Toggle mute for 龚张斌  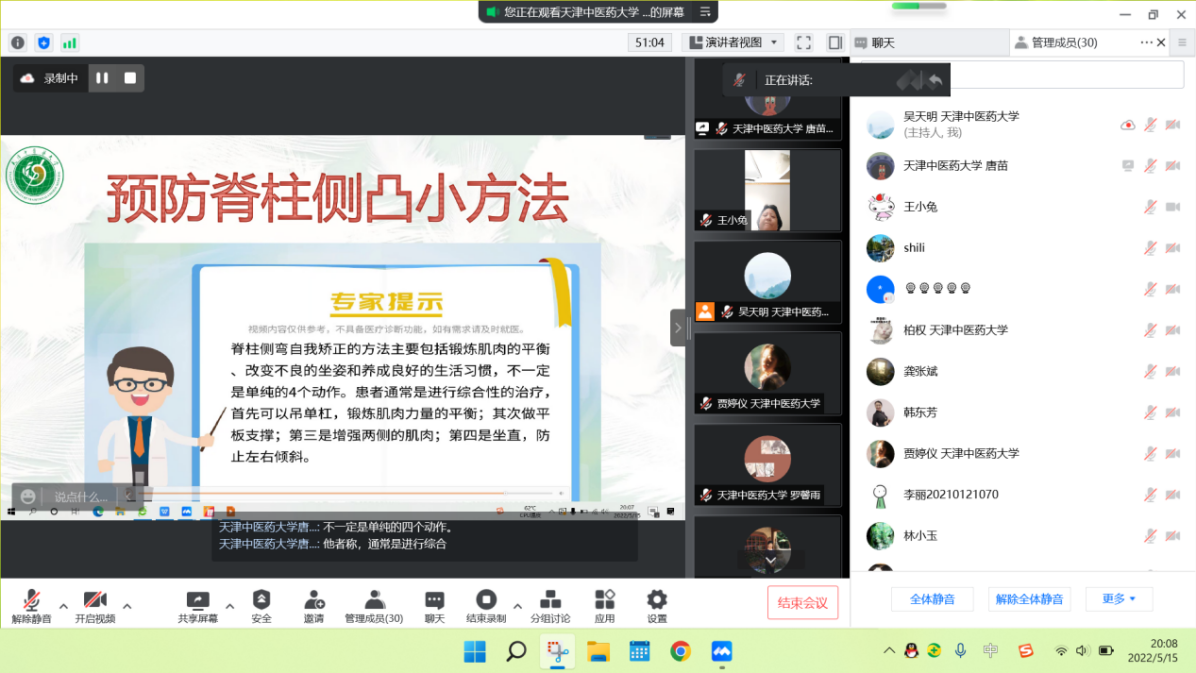click(1150, 372)
